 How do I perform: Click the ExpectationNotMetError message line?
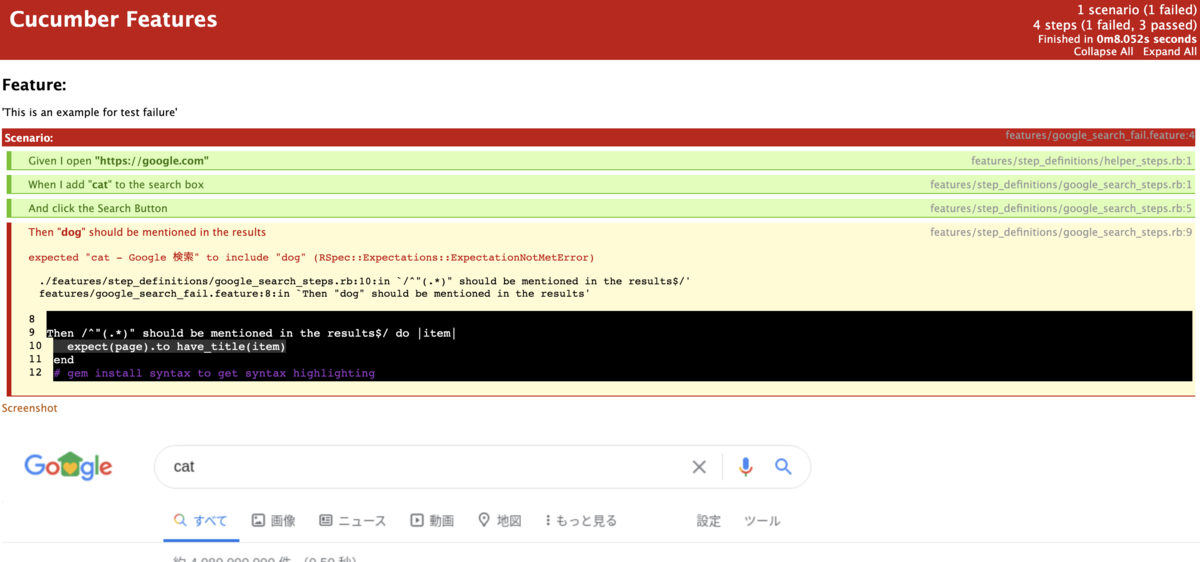point(311,257)
